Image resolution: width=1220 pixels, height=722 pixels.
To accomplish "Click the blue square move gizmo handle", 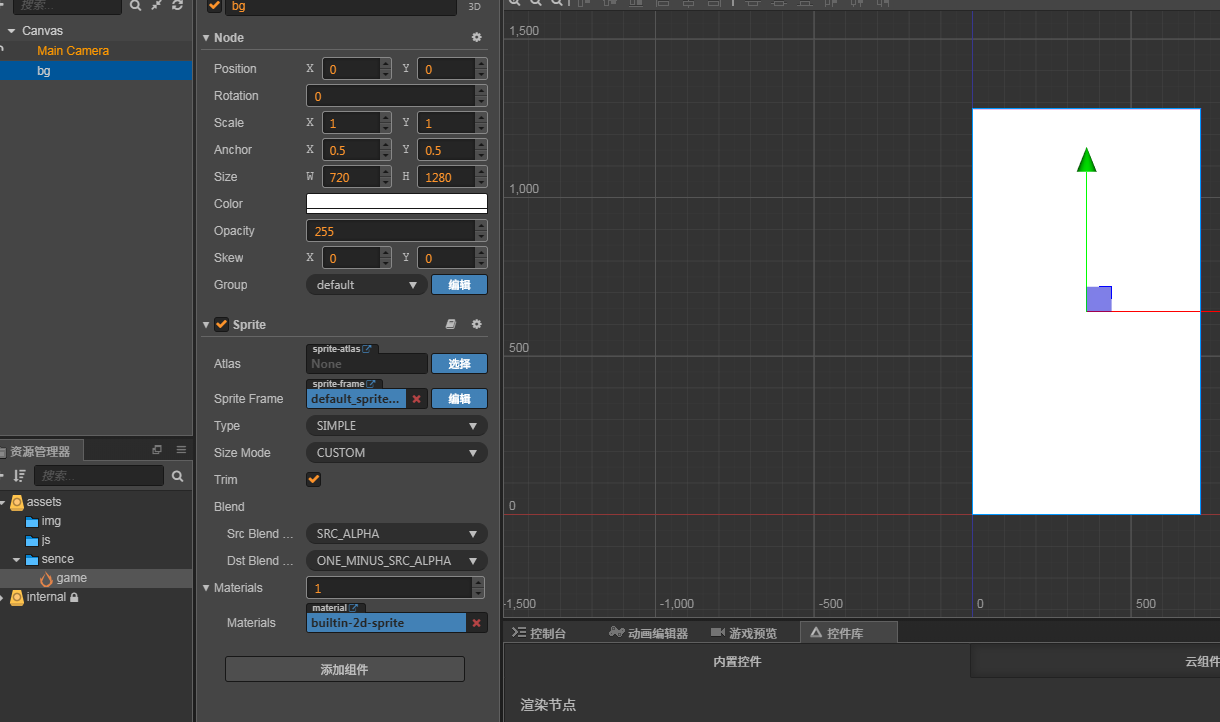I will (x=1099, y=298).
